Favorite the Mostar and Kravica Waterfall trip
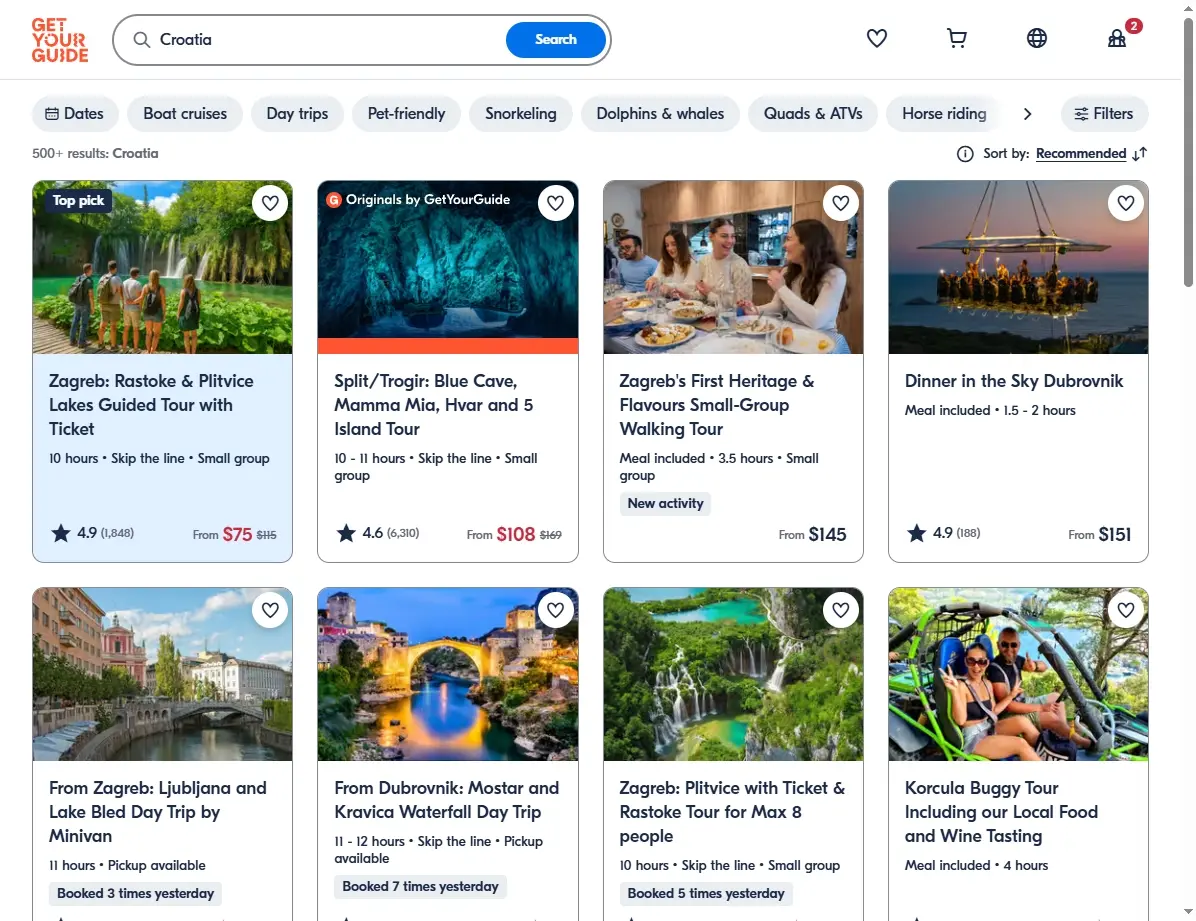Screen dimensions: 1196x921 click(x=555, y=610)
